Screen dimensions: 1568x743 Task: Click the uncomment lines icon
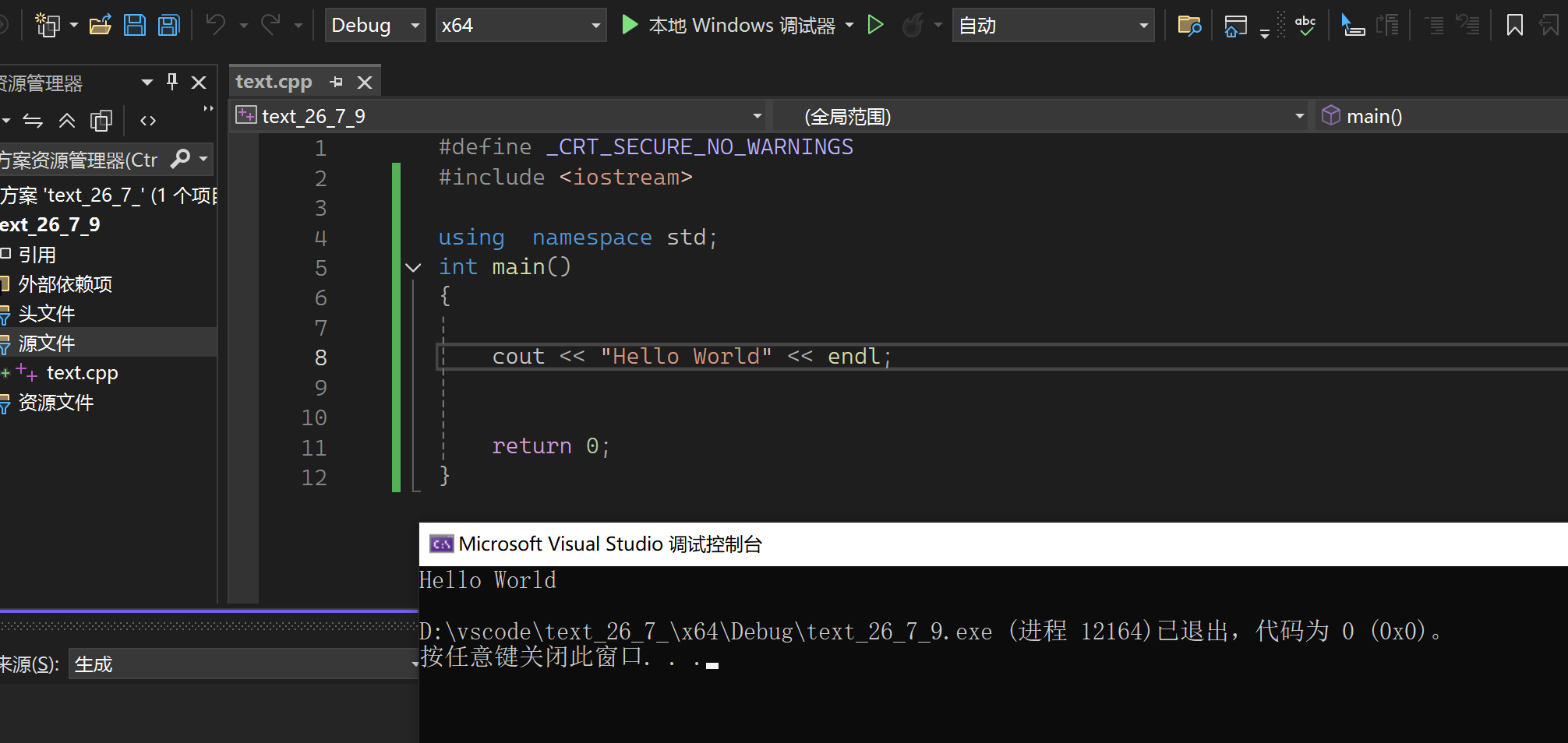tap(1468, 26)
